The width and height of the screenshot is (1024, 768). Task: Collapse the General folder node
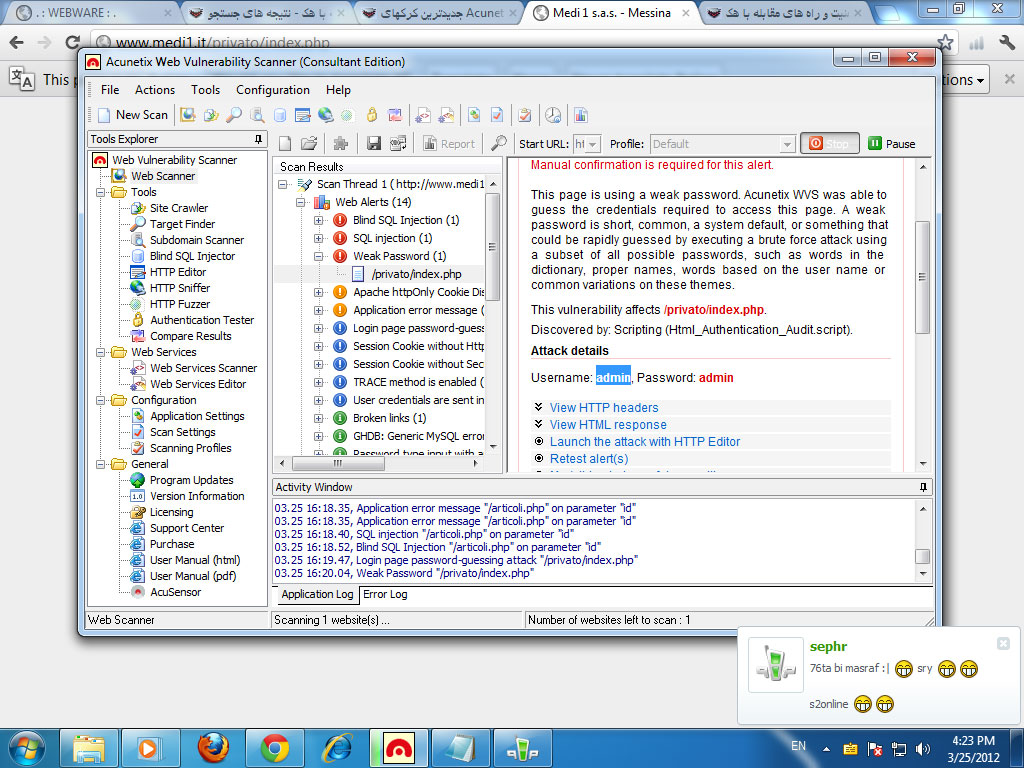[101, 464]
